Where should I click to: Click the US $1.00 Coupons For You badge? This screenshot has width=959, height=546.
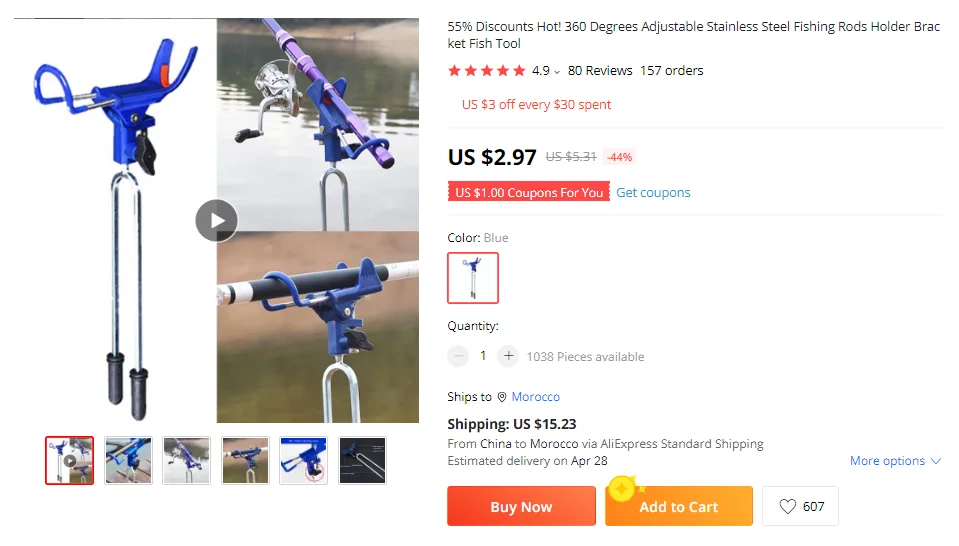(528, 191)
